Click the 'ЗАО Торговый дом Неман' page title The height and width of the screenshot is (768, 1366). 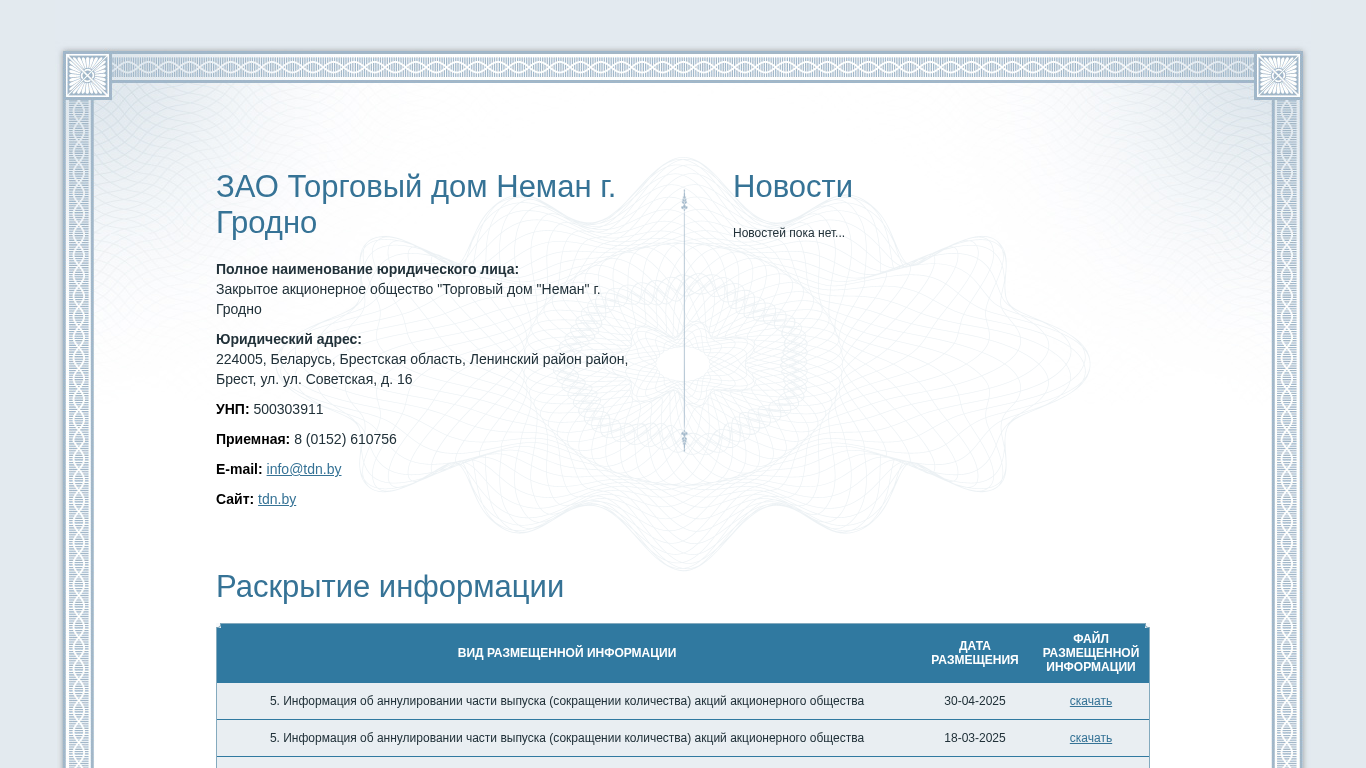pos(415,204)
